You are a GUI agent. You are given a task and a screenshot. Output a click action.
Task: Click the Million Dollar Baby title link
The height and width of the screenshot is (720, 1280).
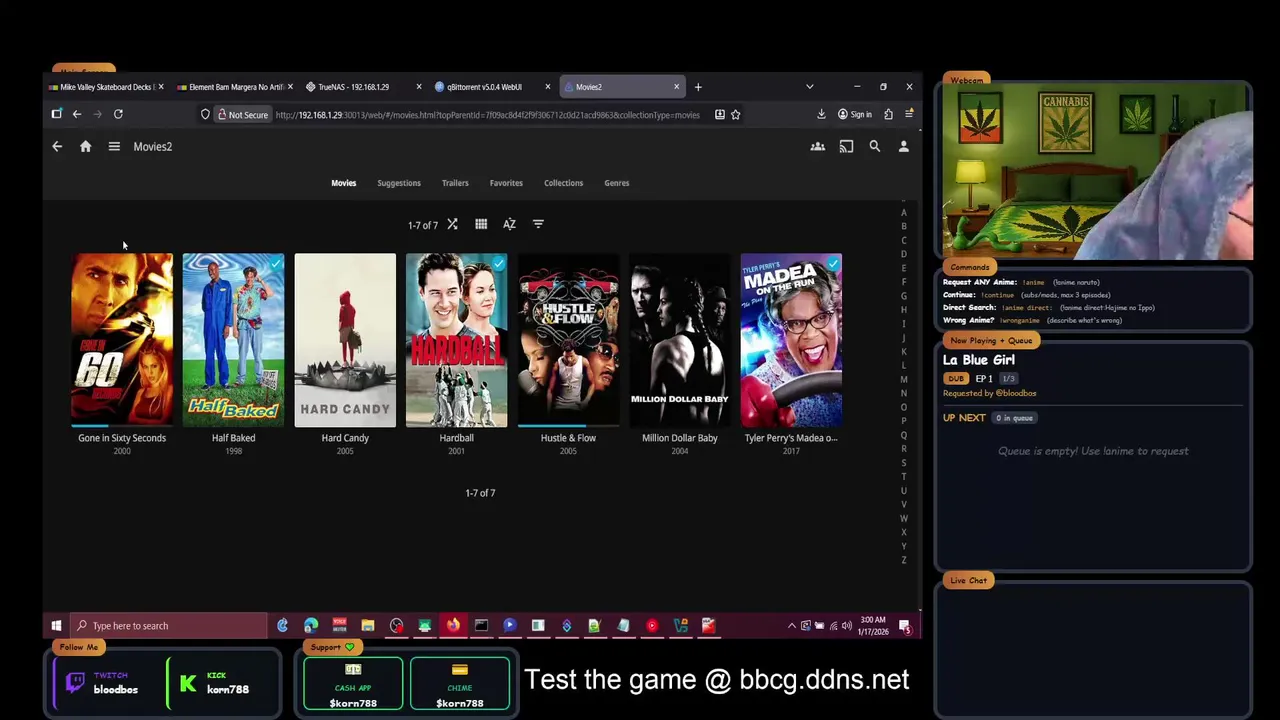pos(680,438)
